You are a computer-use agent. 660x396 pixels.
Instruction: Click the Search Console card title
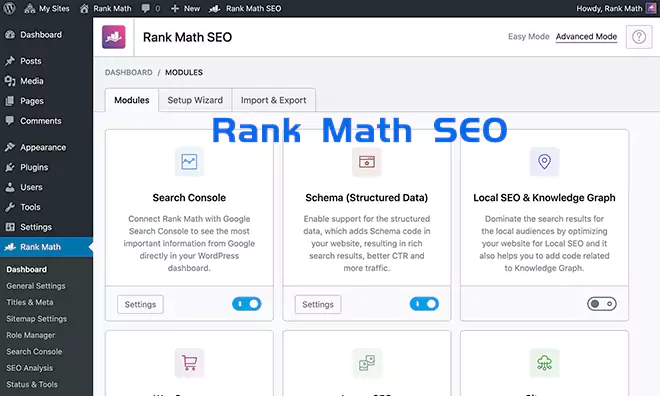(x=189, y=198)
